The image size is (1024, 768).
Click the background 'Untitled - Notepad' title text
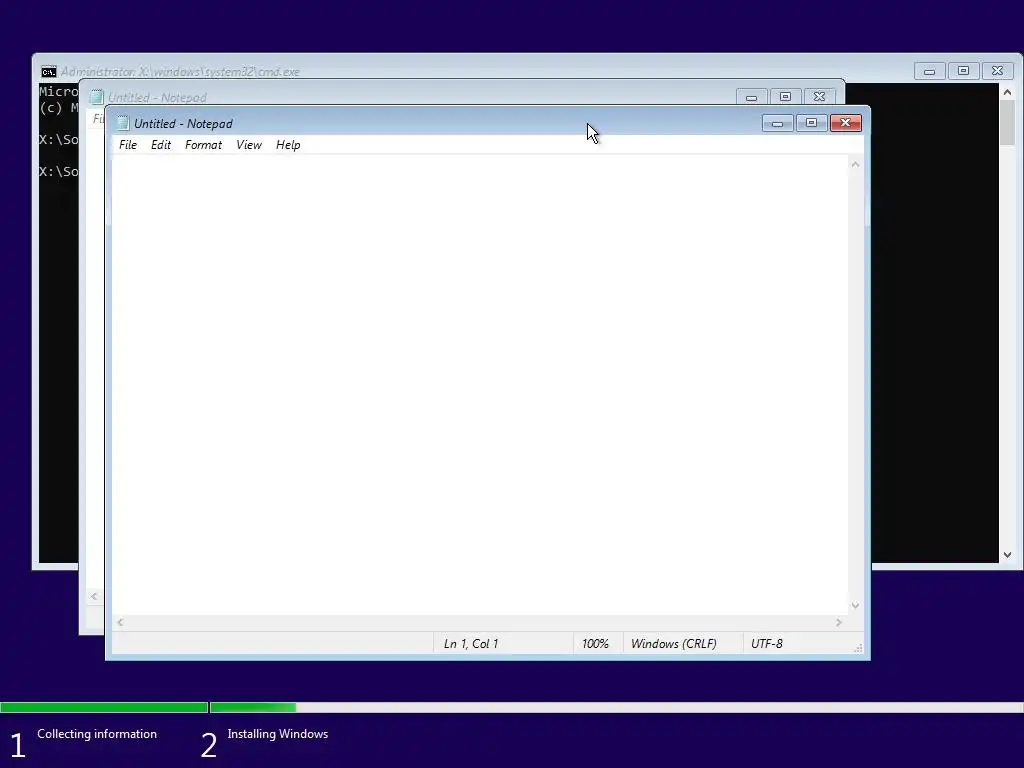click(x=157, y=97)
